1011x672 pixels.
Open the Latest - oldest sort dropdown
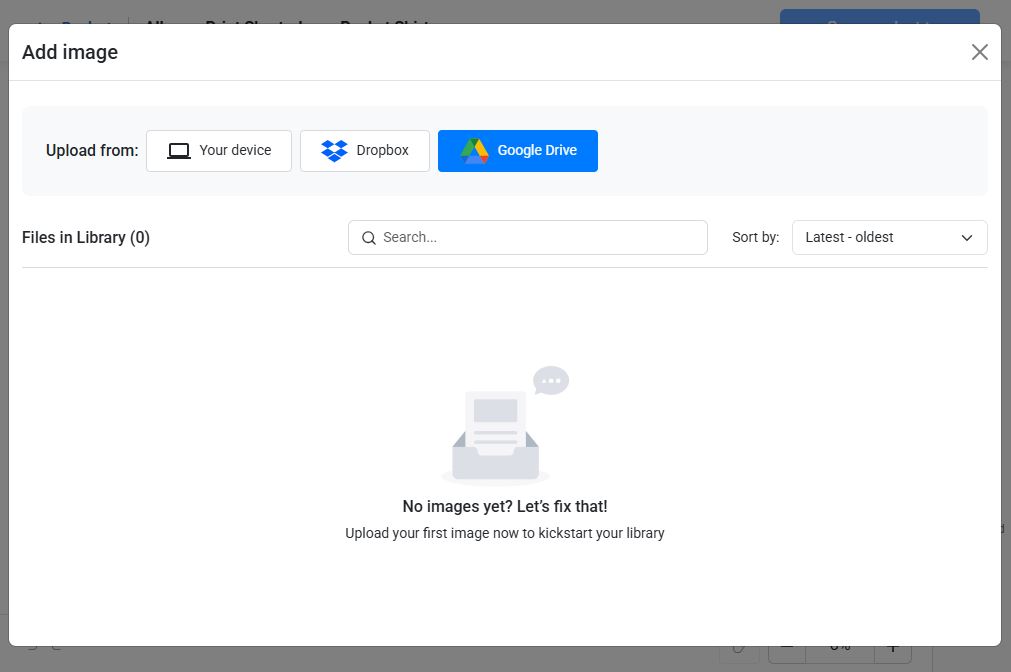889,238
